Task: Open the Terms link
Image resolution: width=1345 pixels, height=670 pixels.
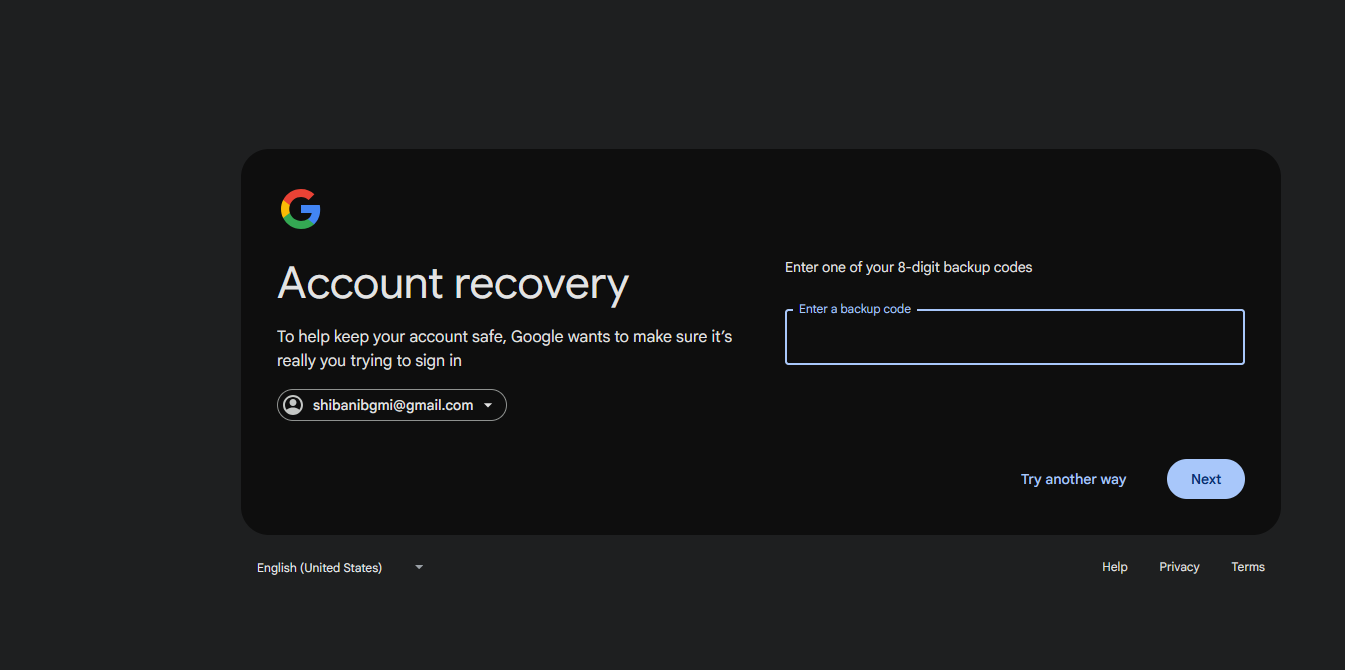Action: point(1247,567)
